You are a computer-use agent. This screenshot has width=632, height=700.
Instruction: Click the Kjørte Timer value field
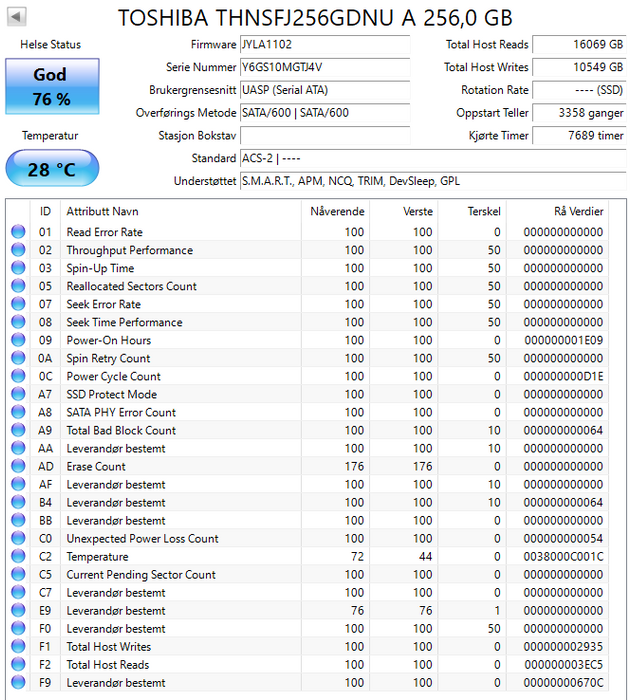578,135
